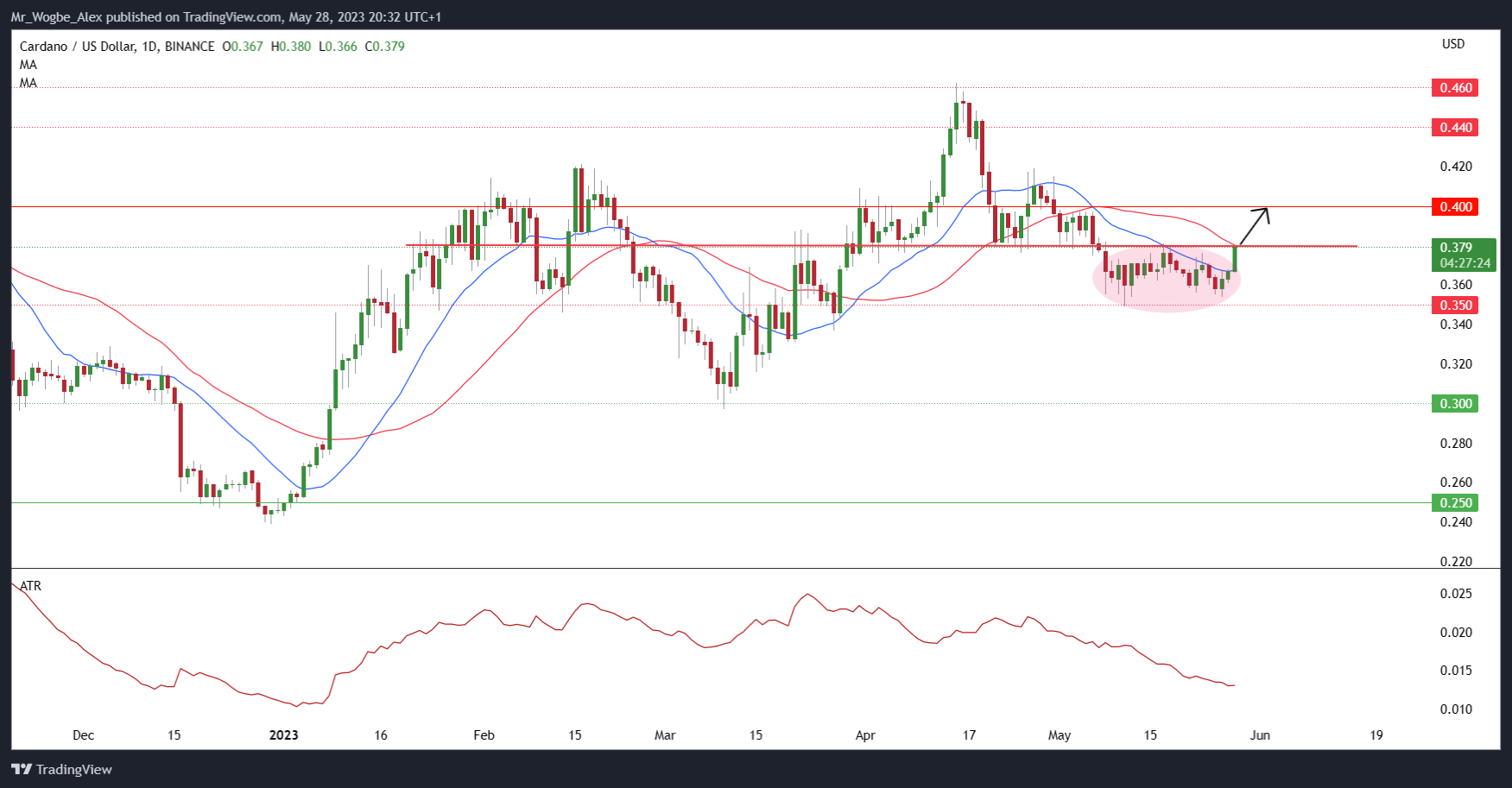Click the green 0.300 support label
Screen dimensions: 1512x788
click(1455, 404)
